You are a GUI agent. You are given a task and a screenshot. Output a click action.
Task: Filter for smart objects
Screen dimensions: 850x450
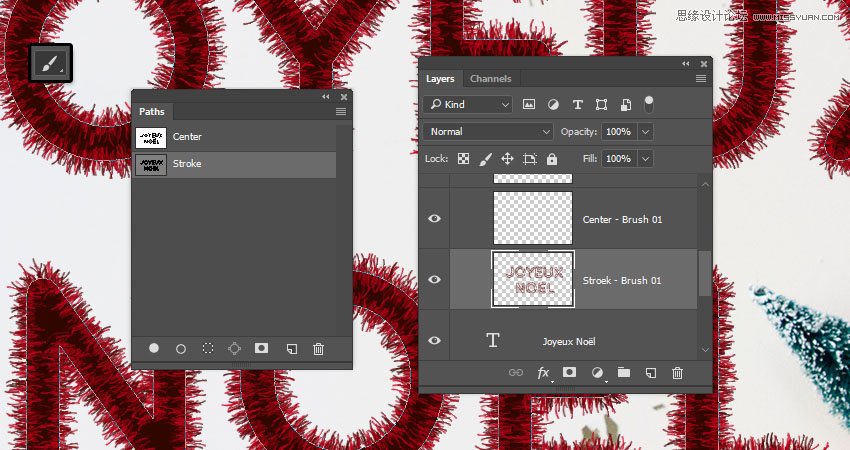coord(626,105)
